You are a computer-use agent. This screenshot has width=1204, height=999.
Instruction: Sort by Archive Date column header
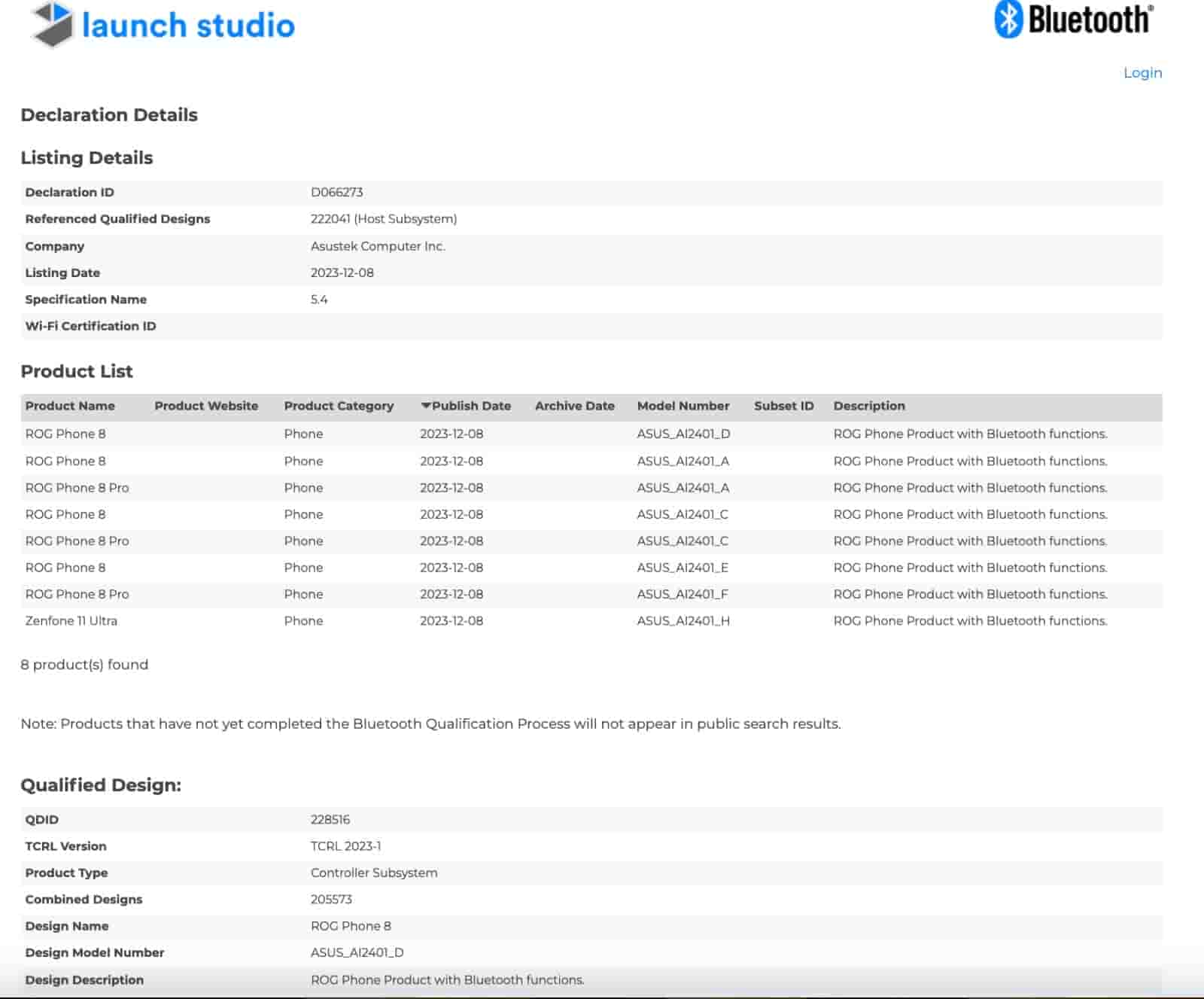[574, 406]
